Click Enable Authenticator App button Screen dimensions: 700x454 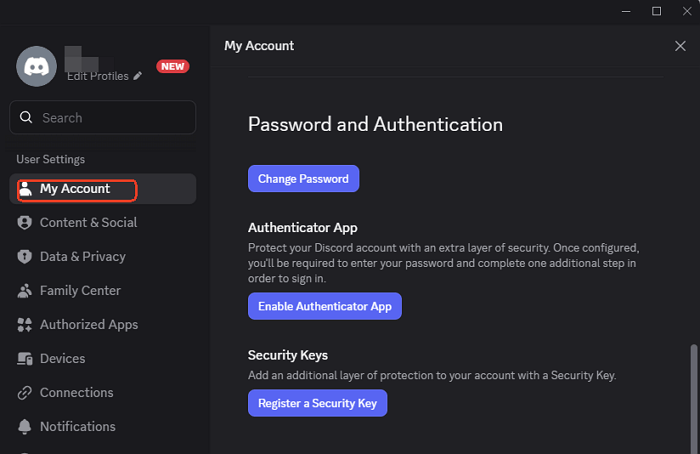325,306
